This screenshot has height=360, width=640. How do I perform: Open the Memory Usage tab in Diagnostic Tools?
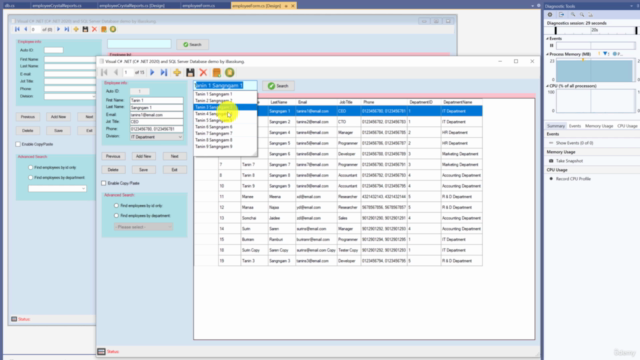pos(599,126)
